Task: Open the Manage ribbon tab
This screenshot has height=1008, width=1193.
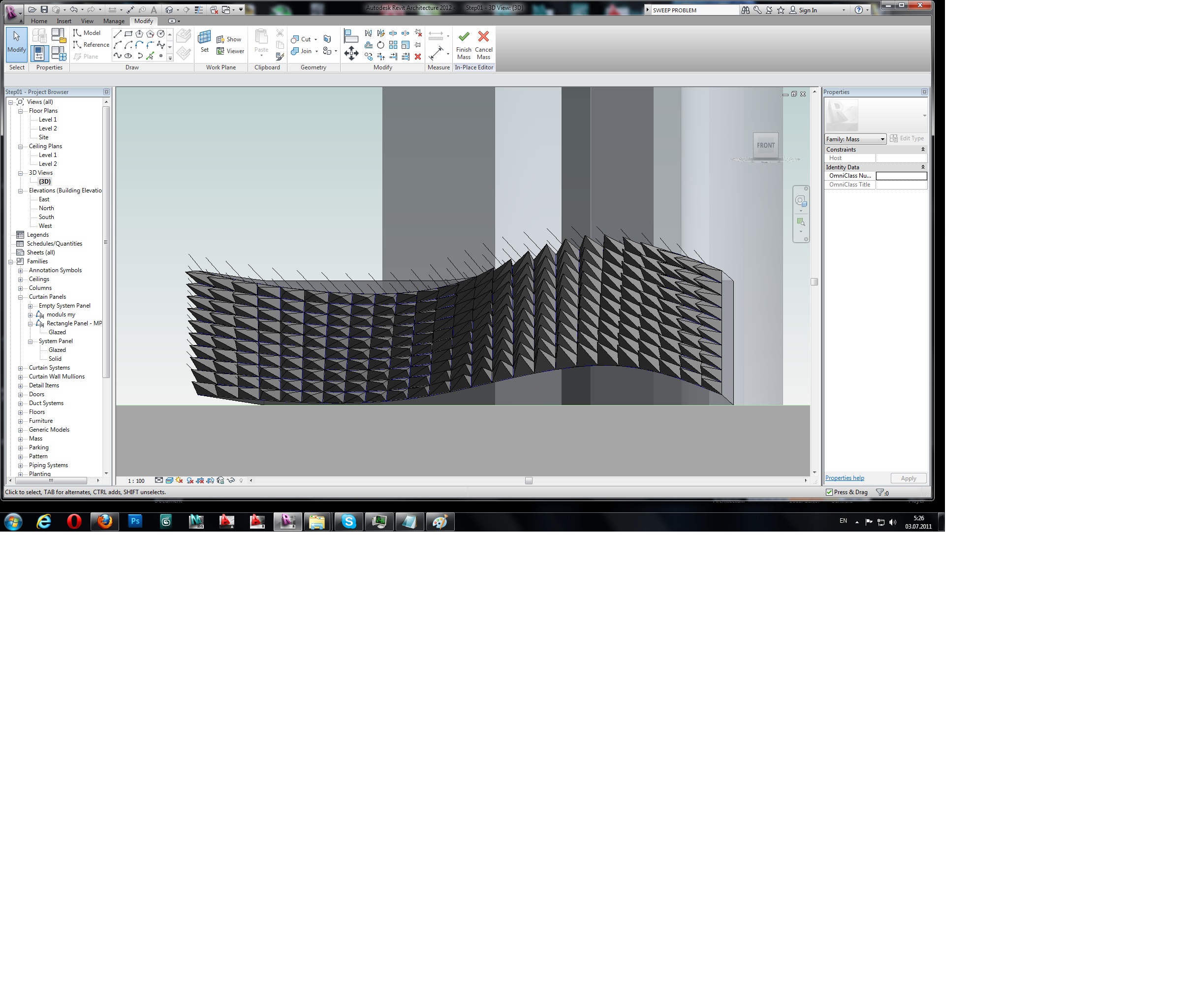Action: (114, 21)
